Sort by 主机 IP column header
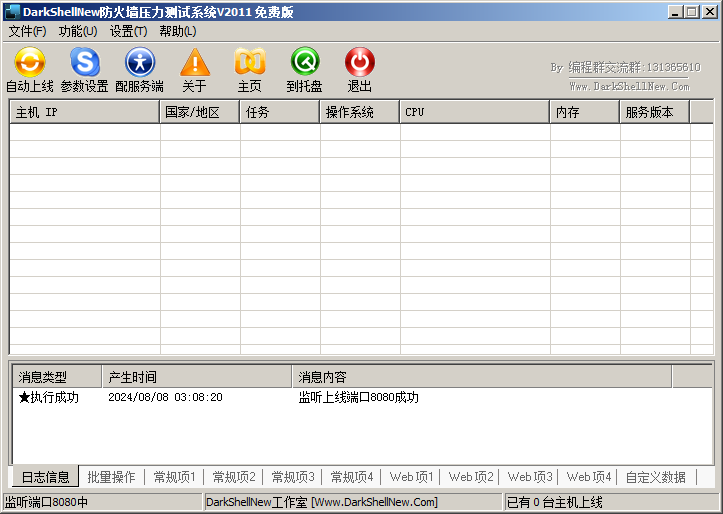Screen dimensions: 723x514 click(85, 112)
